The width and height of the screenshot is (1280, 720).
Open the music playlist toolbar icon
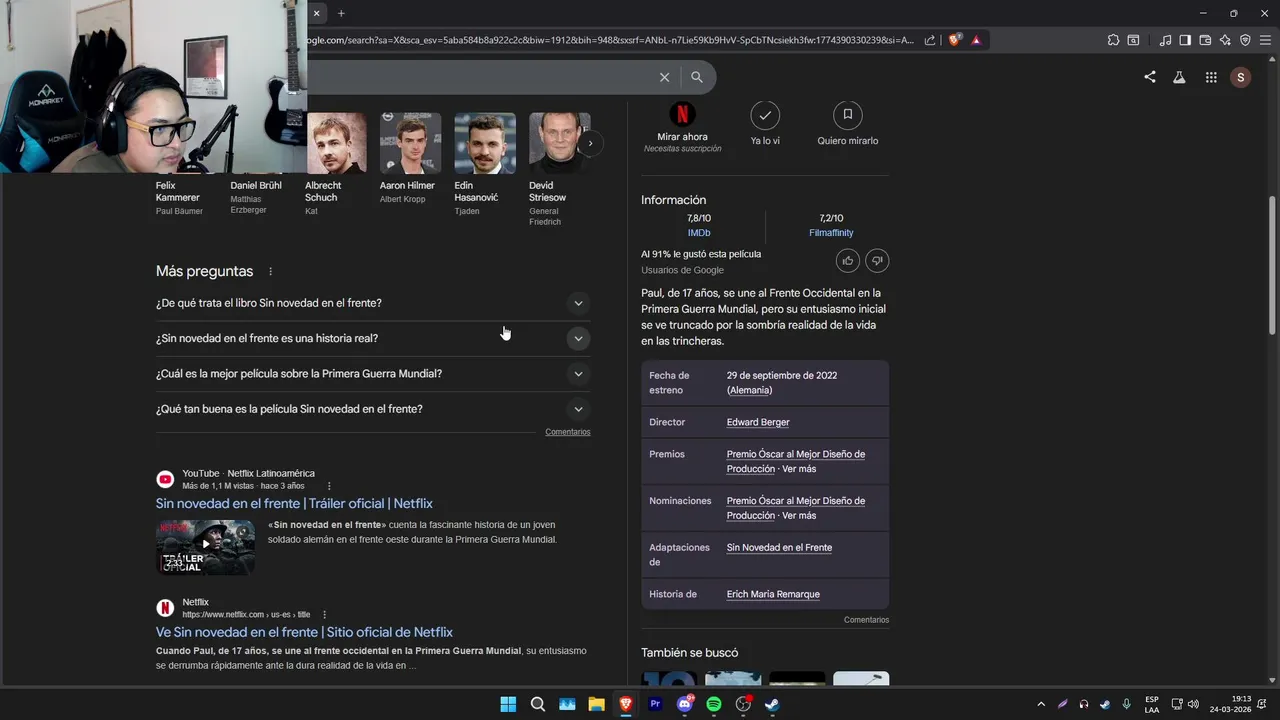pos(1165,40)
